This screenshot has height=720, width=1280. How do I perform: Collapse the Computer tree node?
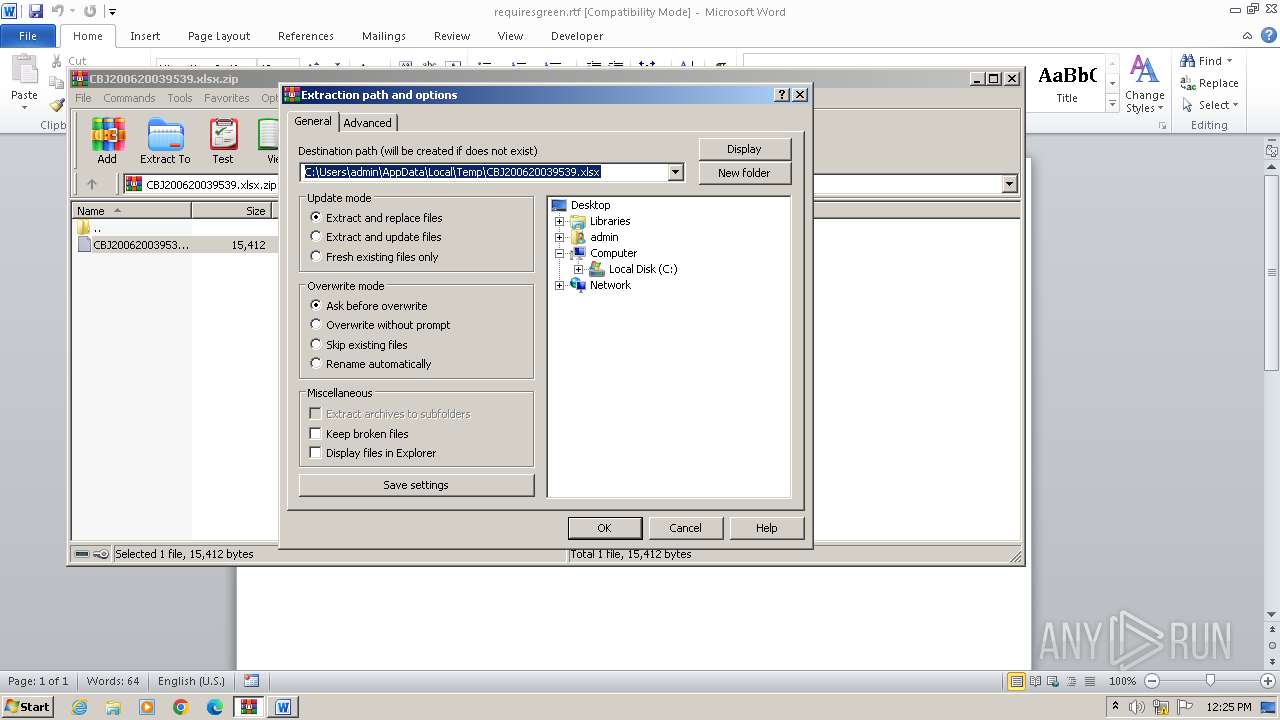(559, 253)
